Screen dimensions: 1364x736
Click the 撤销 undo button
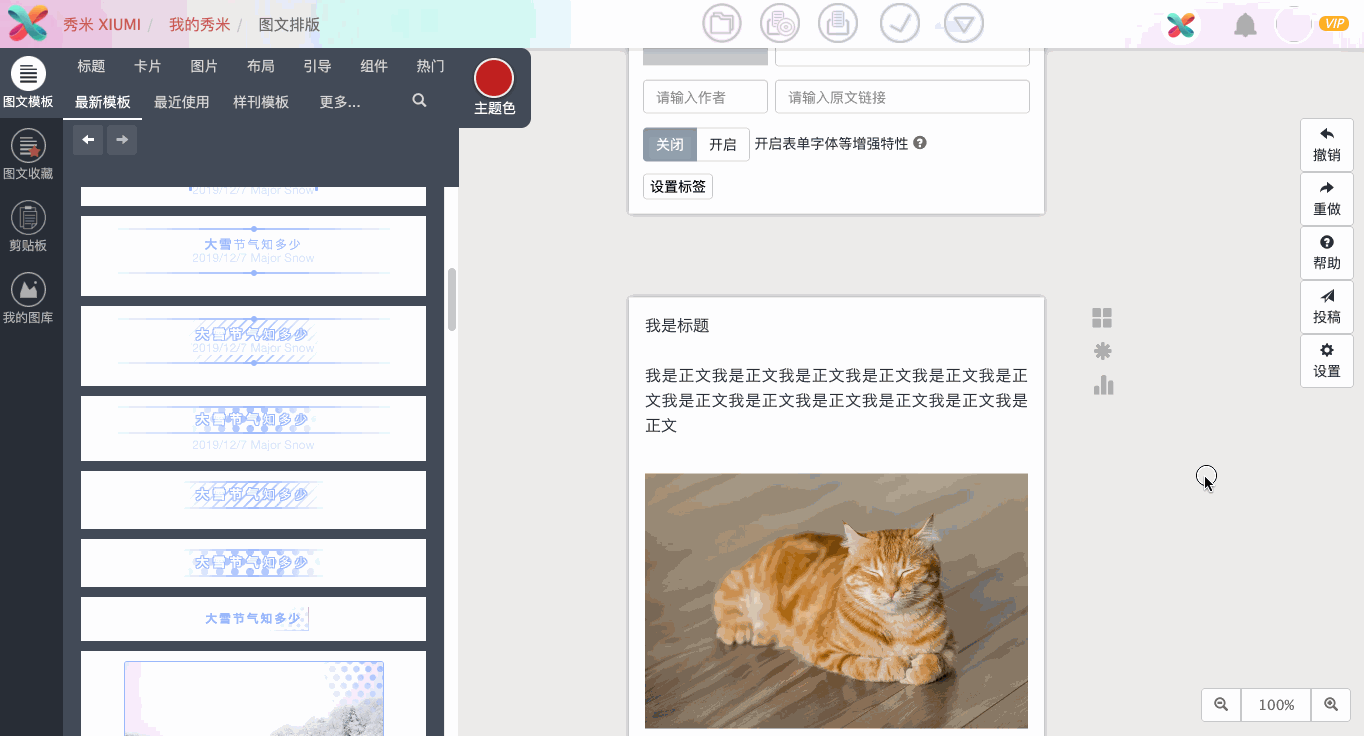[1327, 145]
